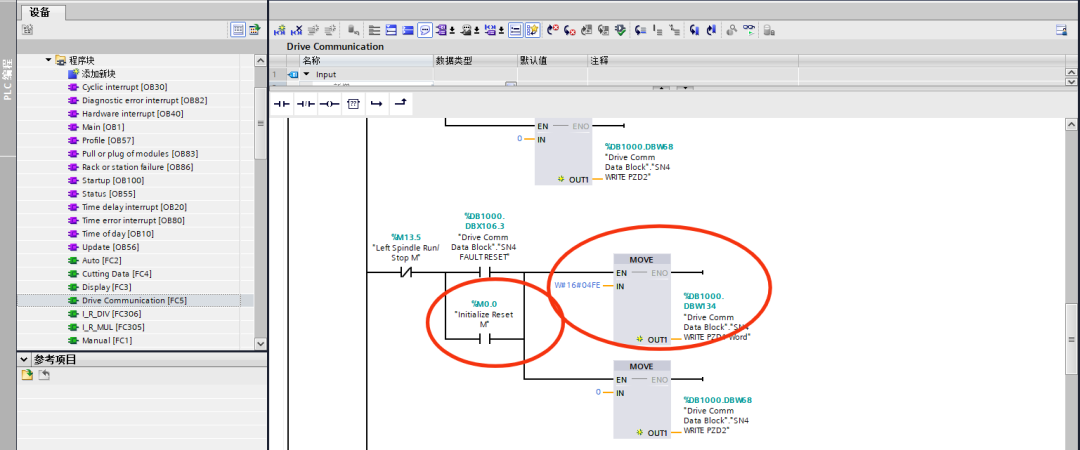
Task: Open Main [OB1] block
Action: [103, 127]
